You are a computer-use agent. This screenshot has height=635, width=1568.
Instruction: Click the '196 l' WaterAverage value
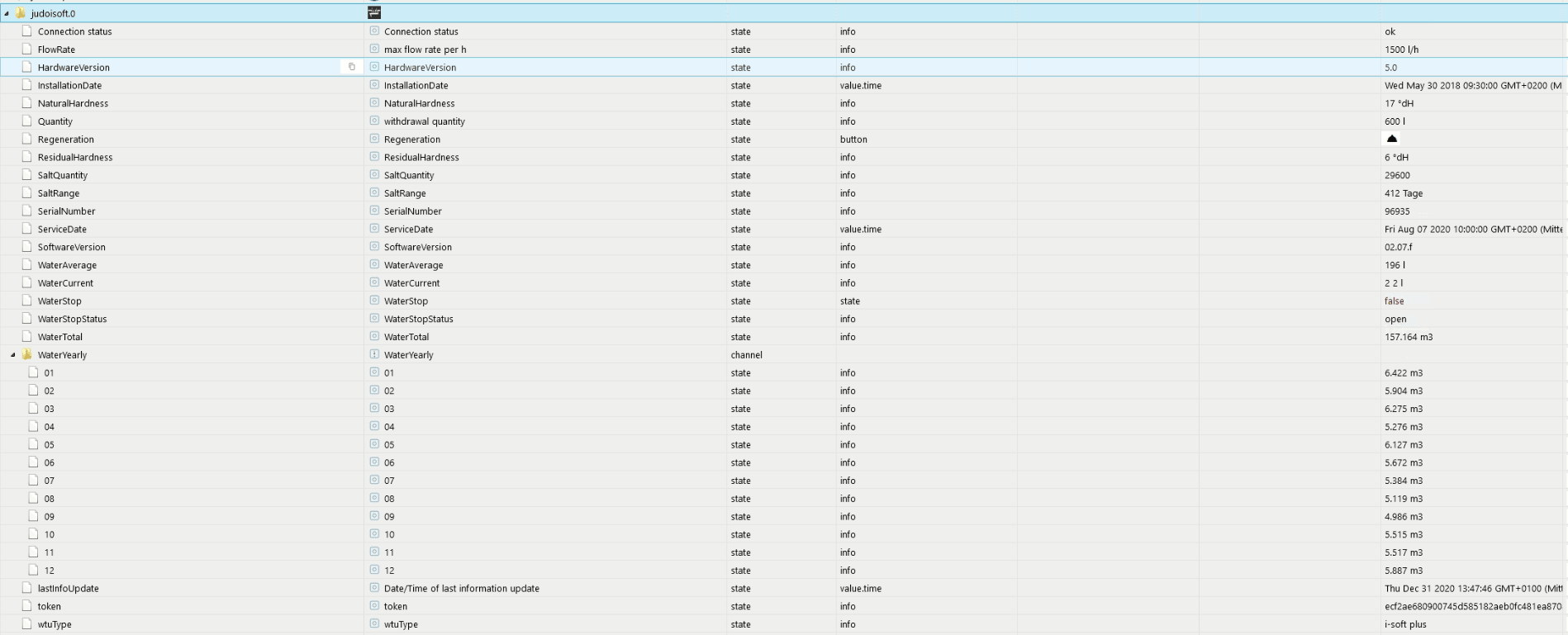1395,265
